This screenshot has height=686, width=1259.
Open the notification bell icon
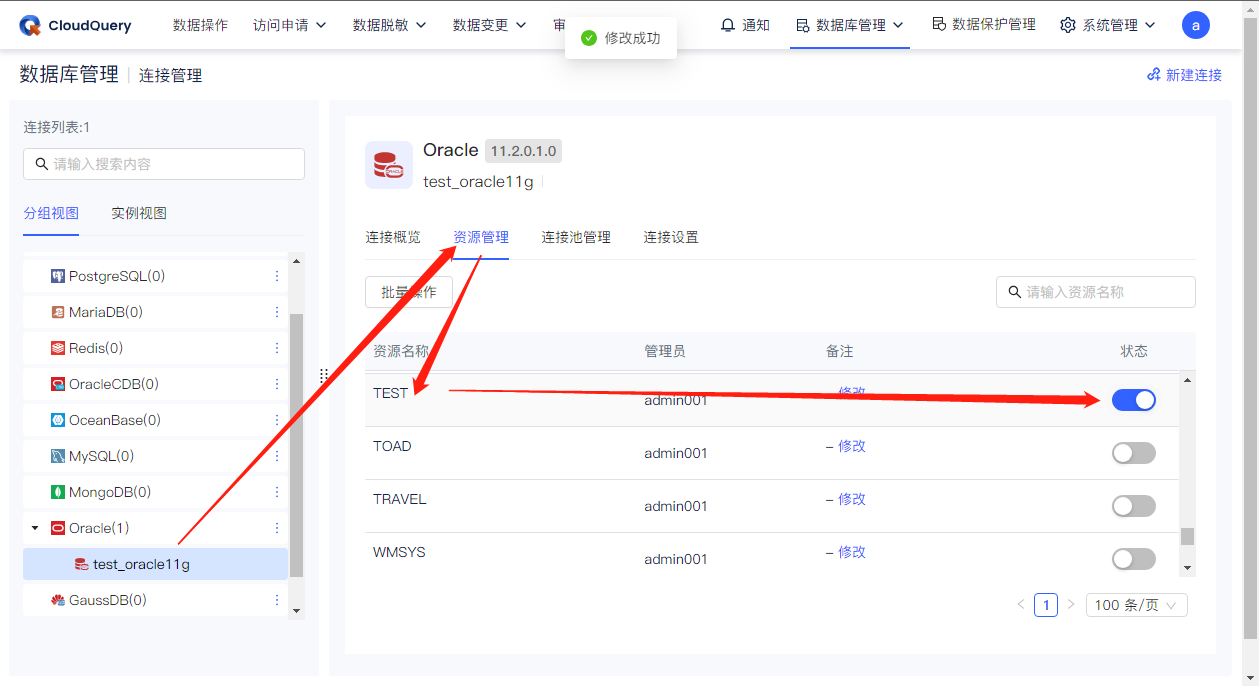pos(727,25)
